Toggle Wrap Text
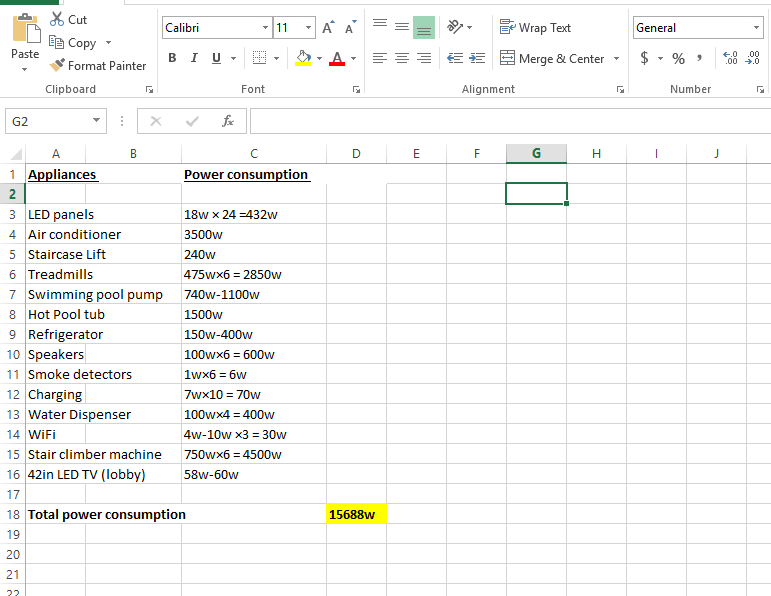 [x=535, y=28]
